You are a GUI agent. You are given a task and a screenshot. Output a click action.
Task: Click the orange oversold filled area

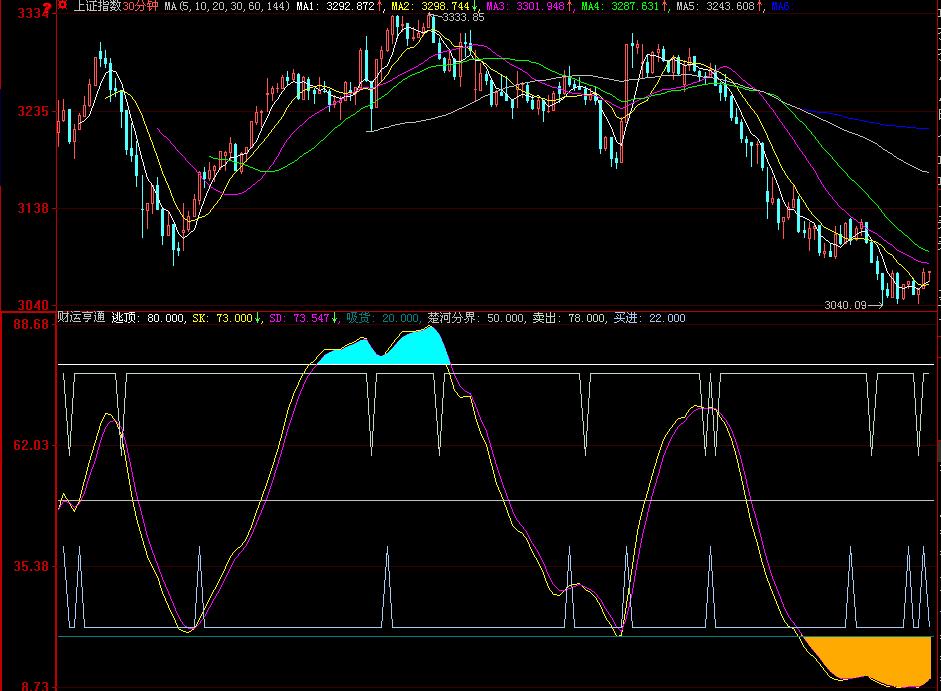tap(880, 658)
